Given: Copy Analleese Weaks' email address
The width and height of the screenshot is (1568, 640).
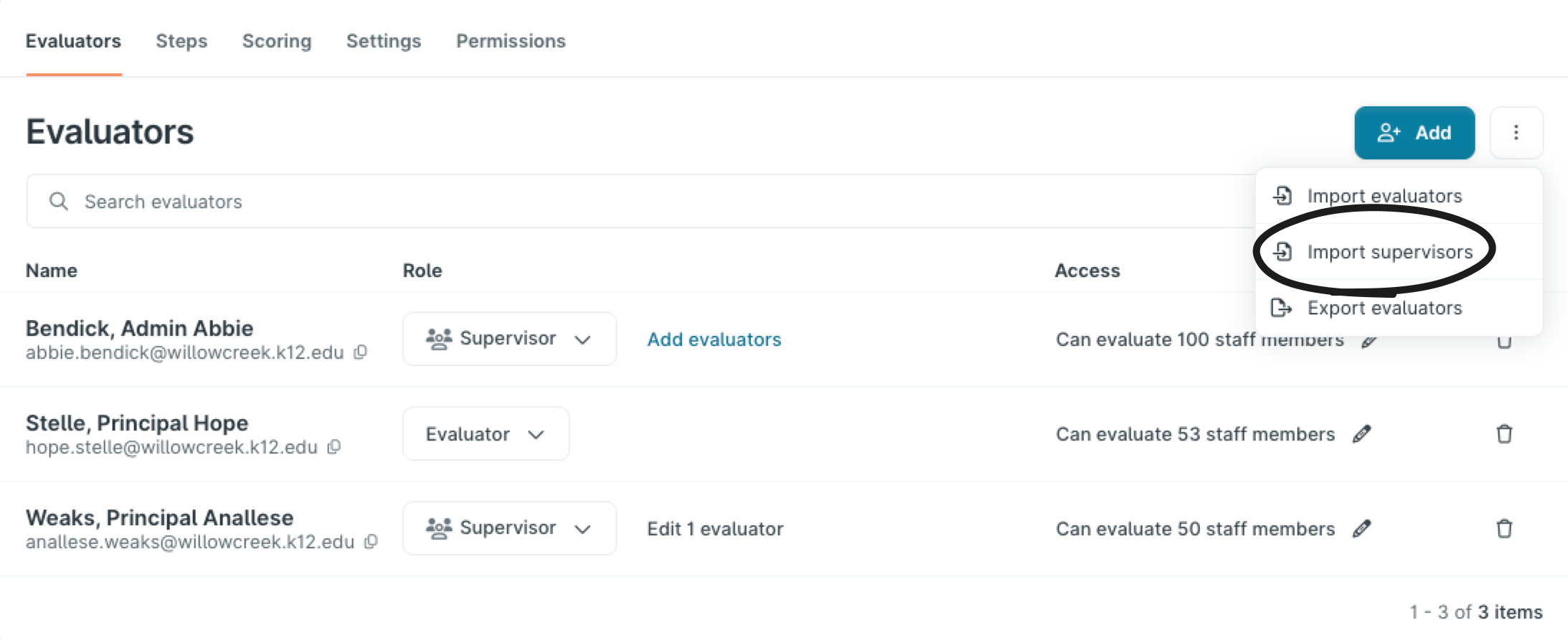Looking at the screenshot, I should pyautogui.click(x=371, y=542).
